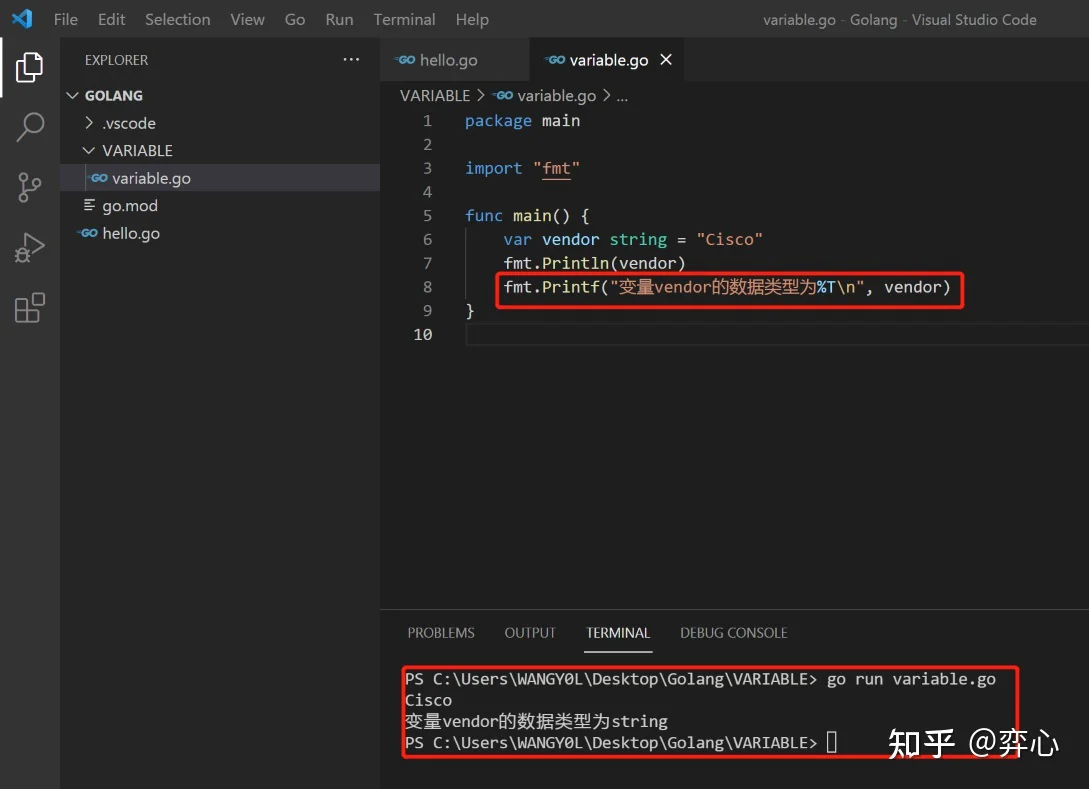
Task: Open the Search view icon
Action: click(29, 127)
